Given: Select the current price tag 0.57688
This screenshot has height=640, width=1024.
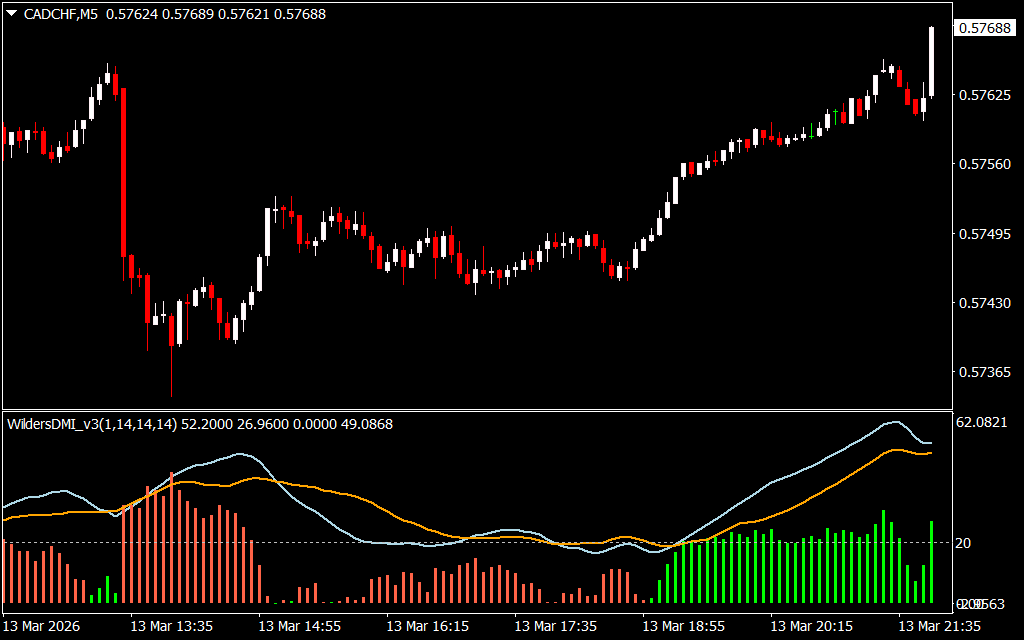Looking at the screenshot, I should [984, 29].
